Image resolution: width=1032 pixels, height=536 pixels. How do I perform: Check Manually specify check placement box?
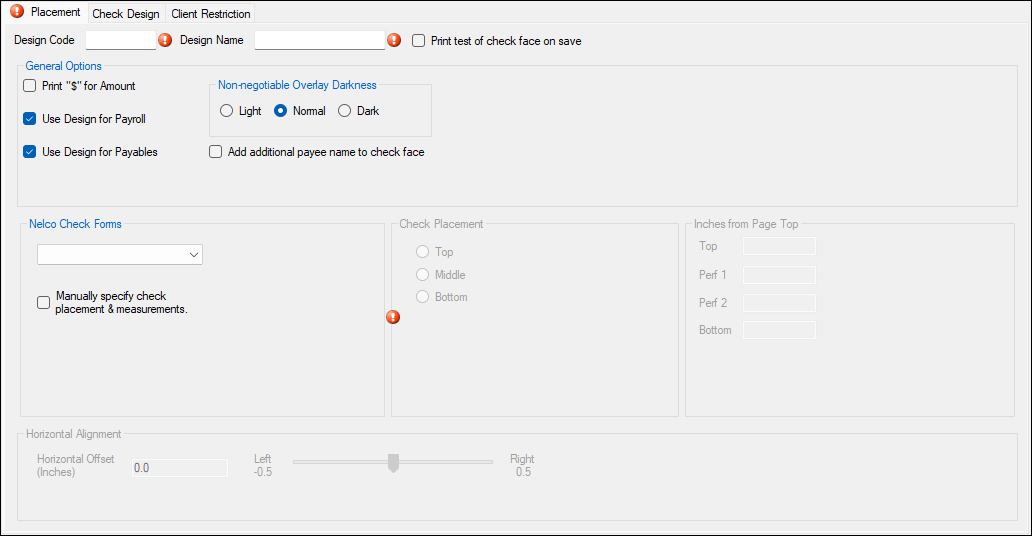[44, 302]
